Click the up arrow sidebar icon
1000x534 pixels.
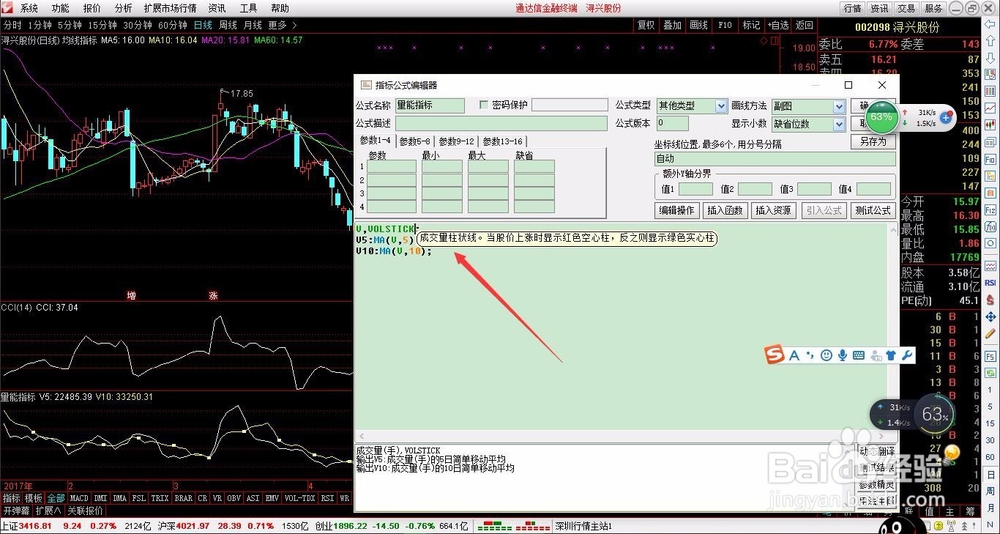[990, 43]
